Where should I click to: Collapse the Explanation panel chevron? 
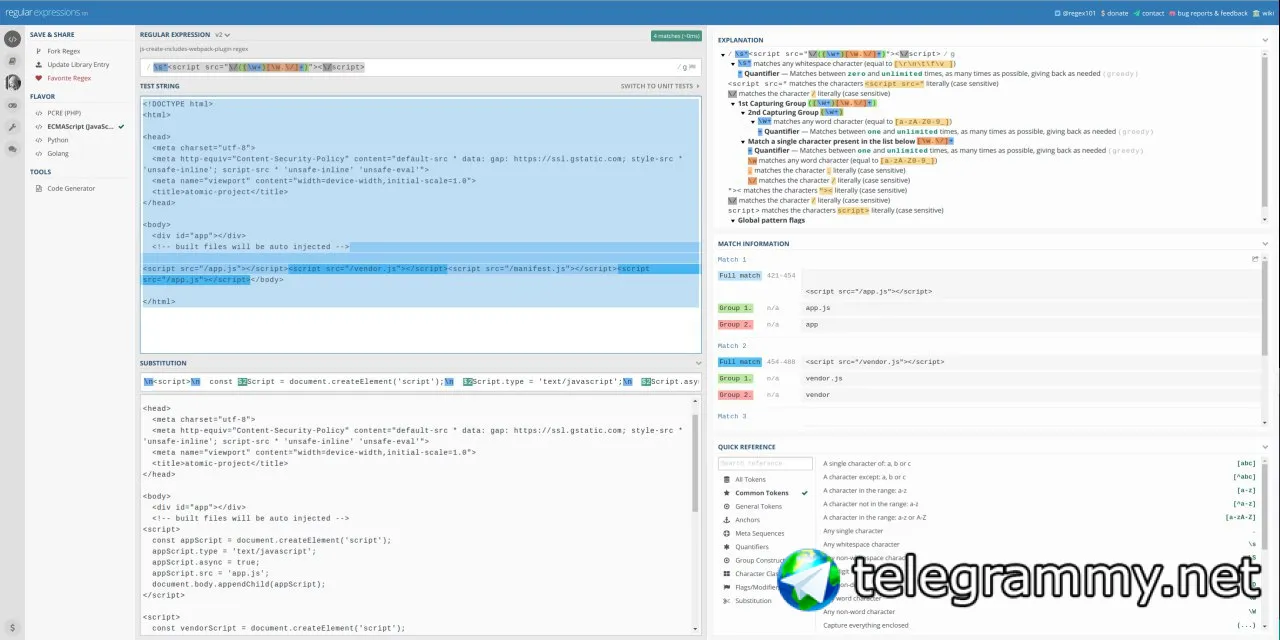pyautogui.click(x=1265, y=40)
